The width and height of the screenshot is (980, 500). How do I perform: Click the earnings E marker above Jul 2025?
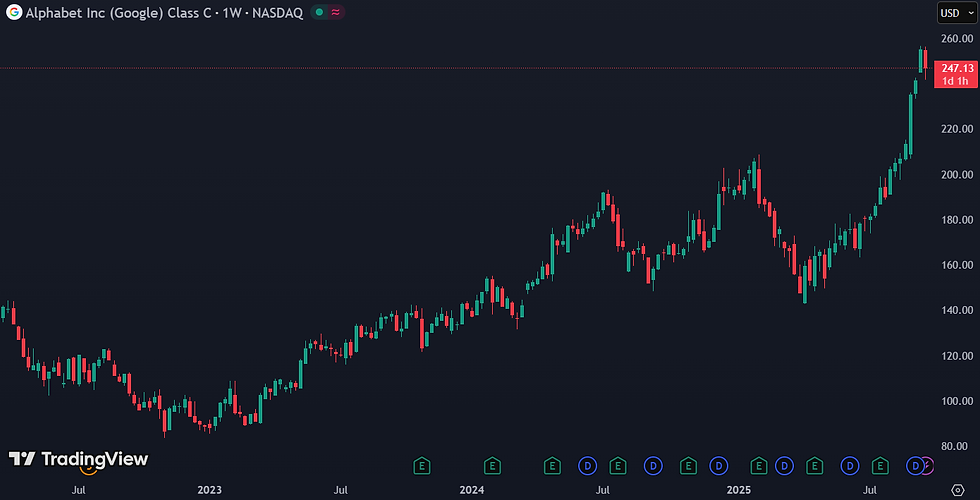pyautogui.click(x=880, y=465)
